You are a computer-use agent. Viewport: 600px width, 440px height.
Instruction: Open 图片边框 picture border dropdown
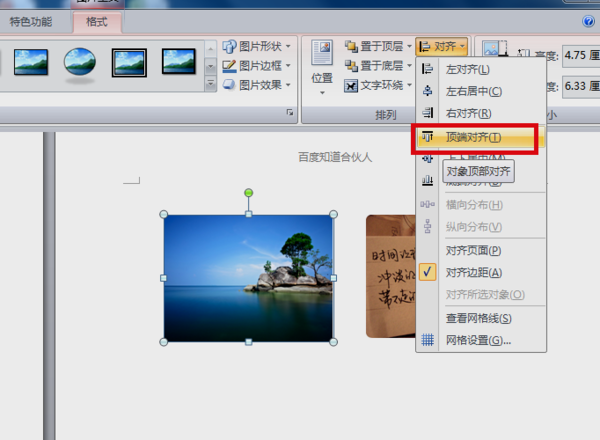288,66
